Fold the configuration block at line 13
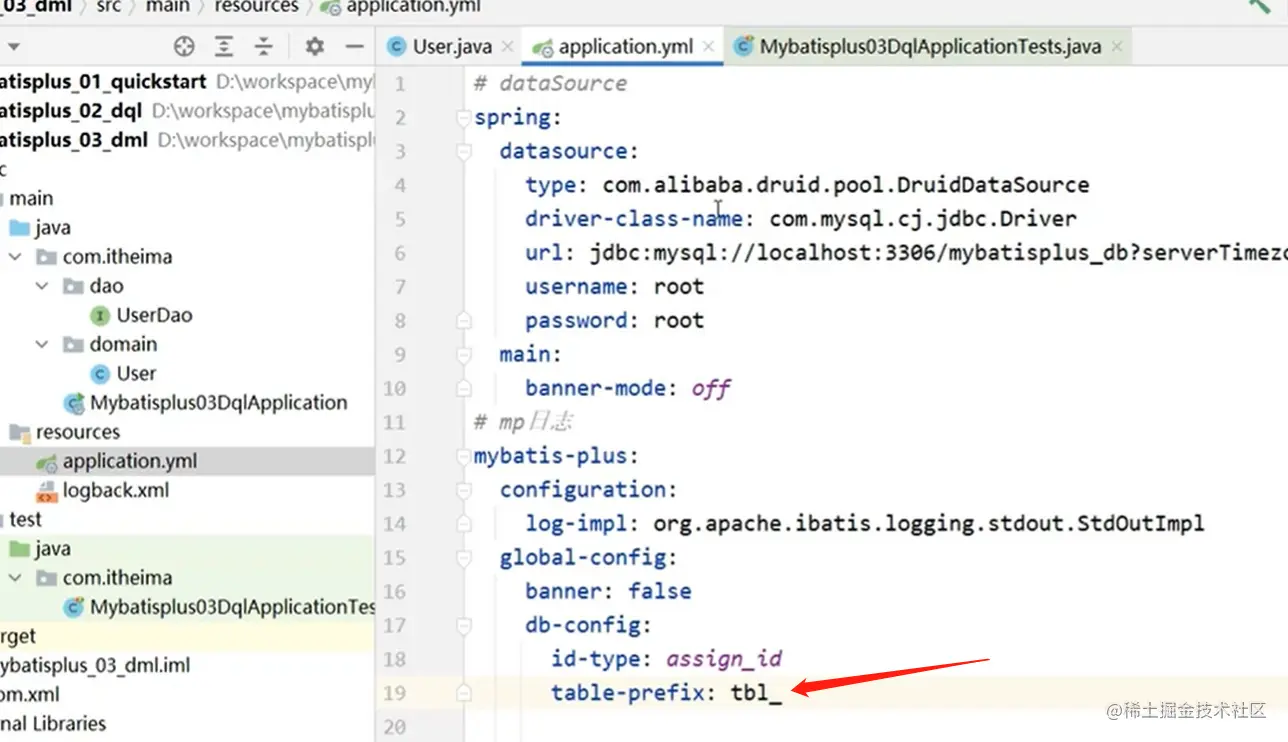 (x=463, y=490)
